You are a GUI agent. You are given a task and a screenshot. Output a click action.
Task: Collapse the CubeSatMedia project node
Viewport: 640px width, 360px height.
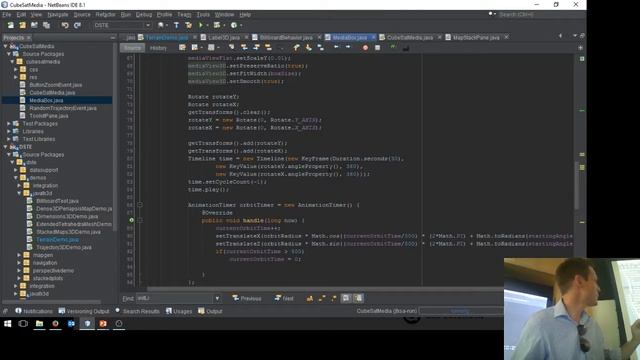click(x=5, y=46)
